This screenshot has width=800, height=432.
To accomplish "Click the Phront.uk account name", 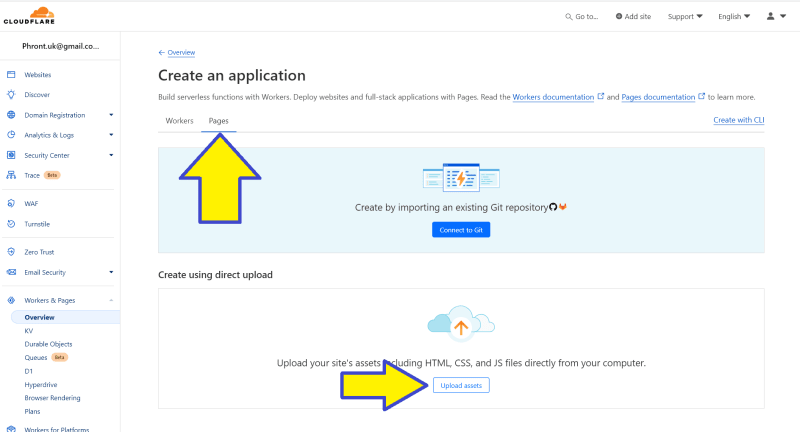I will pos(61,46).
